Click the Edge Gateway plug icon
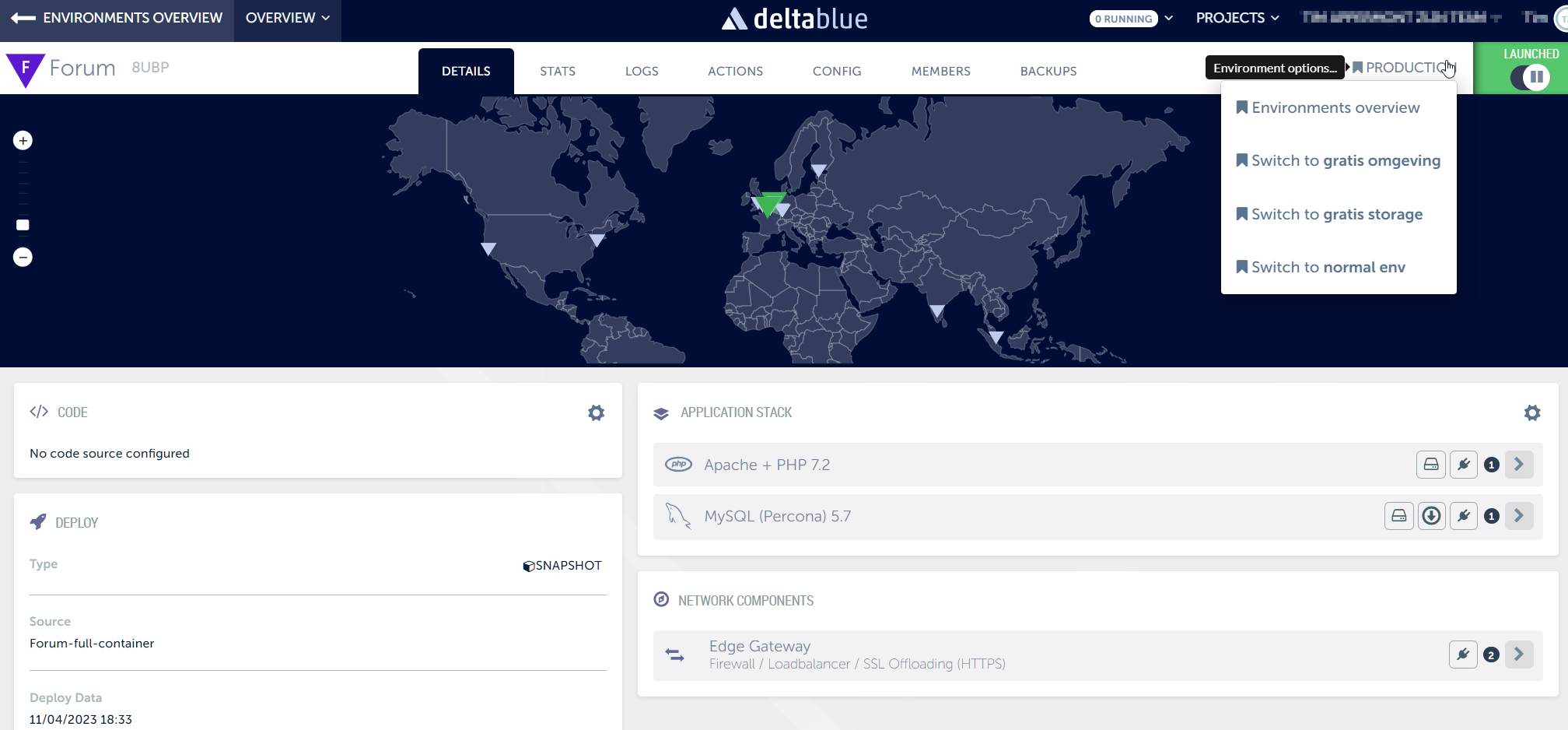The height and width of the screenshot is (730, 1568). pyautogui.click(x=1462, y=655)
